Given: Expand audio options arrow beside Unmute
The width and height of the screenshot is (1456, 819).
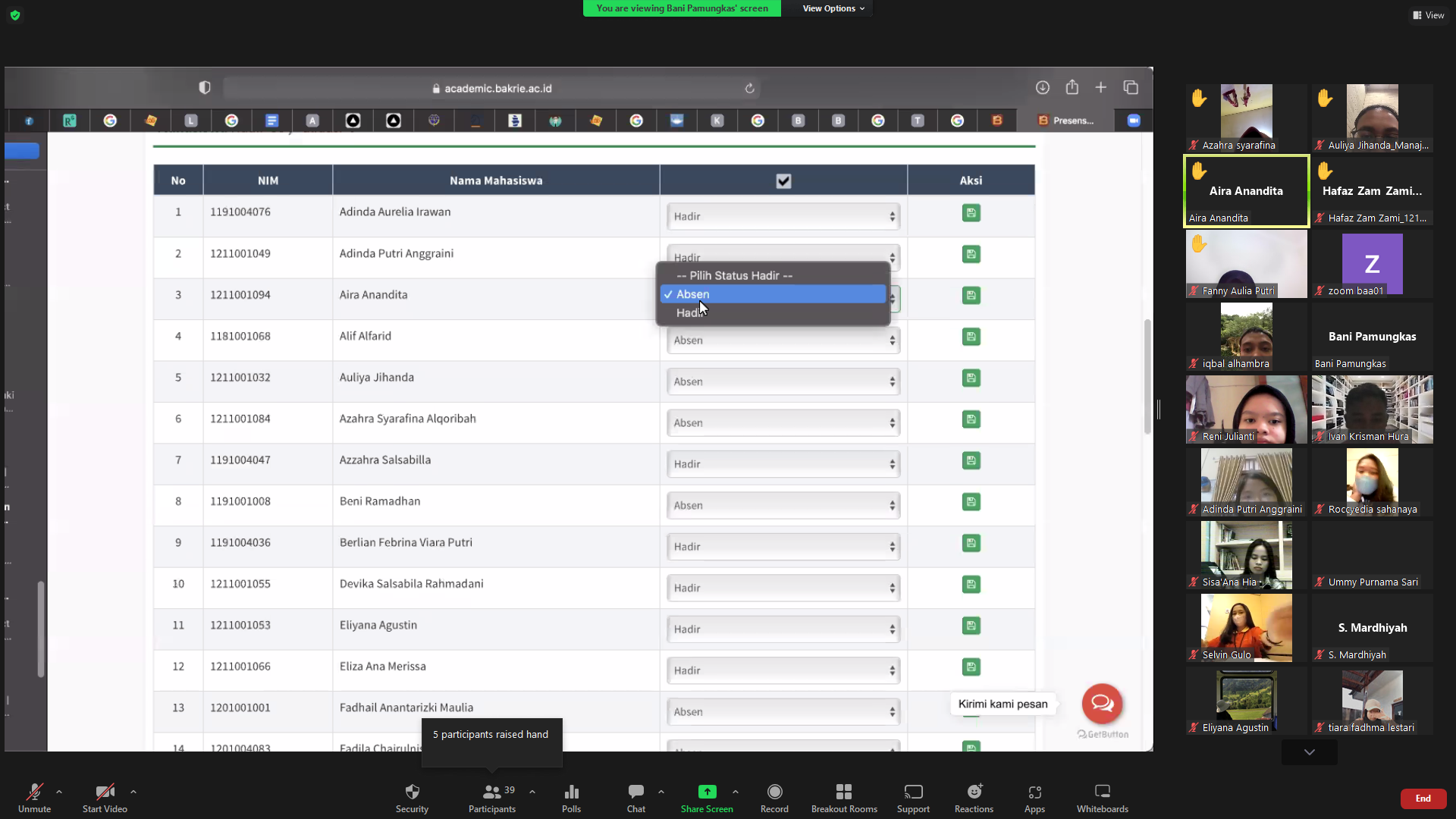Looking at the screenshot, I should [x=59, y=792].
